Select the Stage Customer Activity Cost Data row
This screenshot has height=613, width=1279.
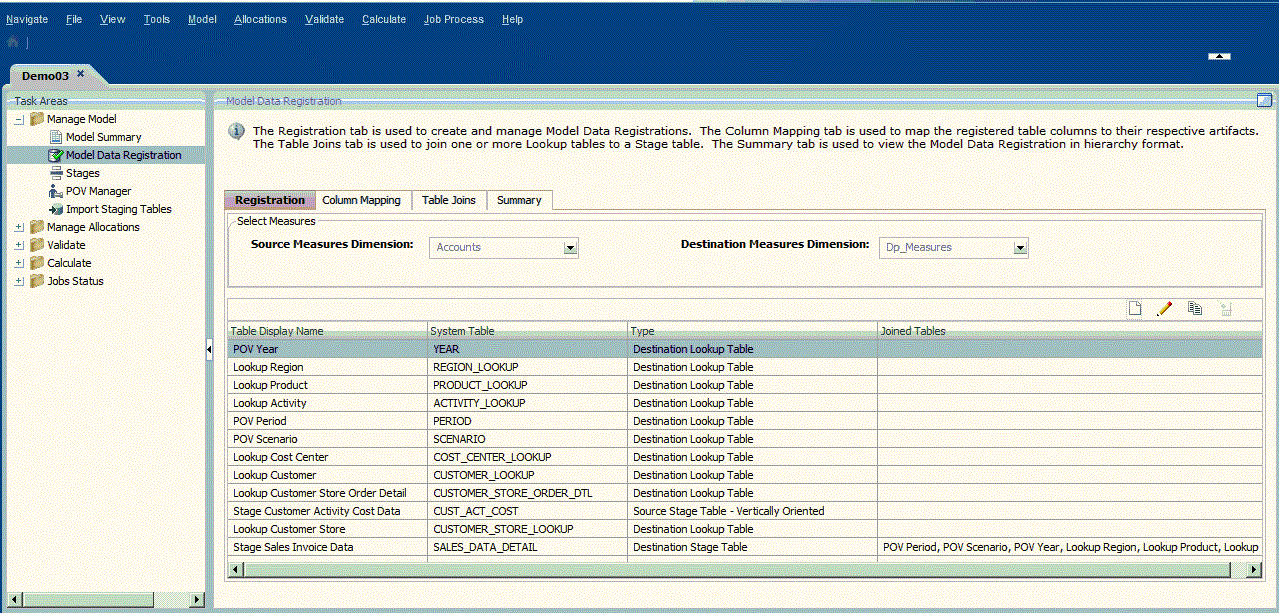[x=745, y=511]
